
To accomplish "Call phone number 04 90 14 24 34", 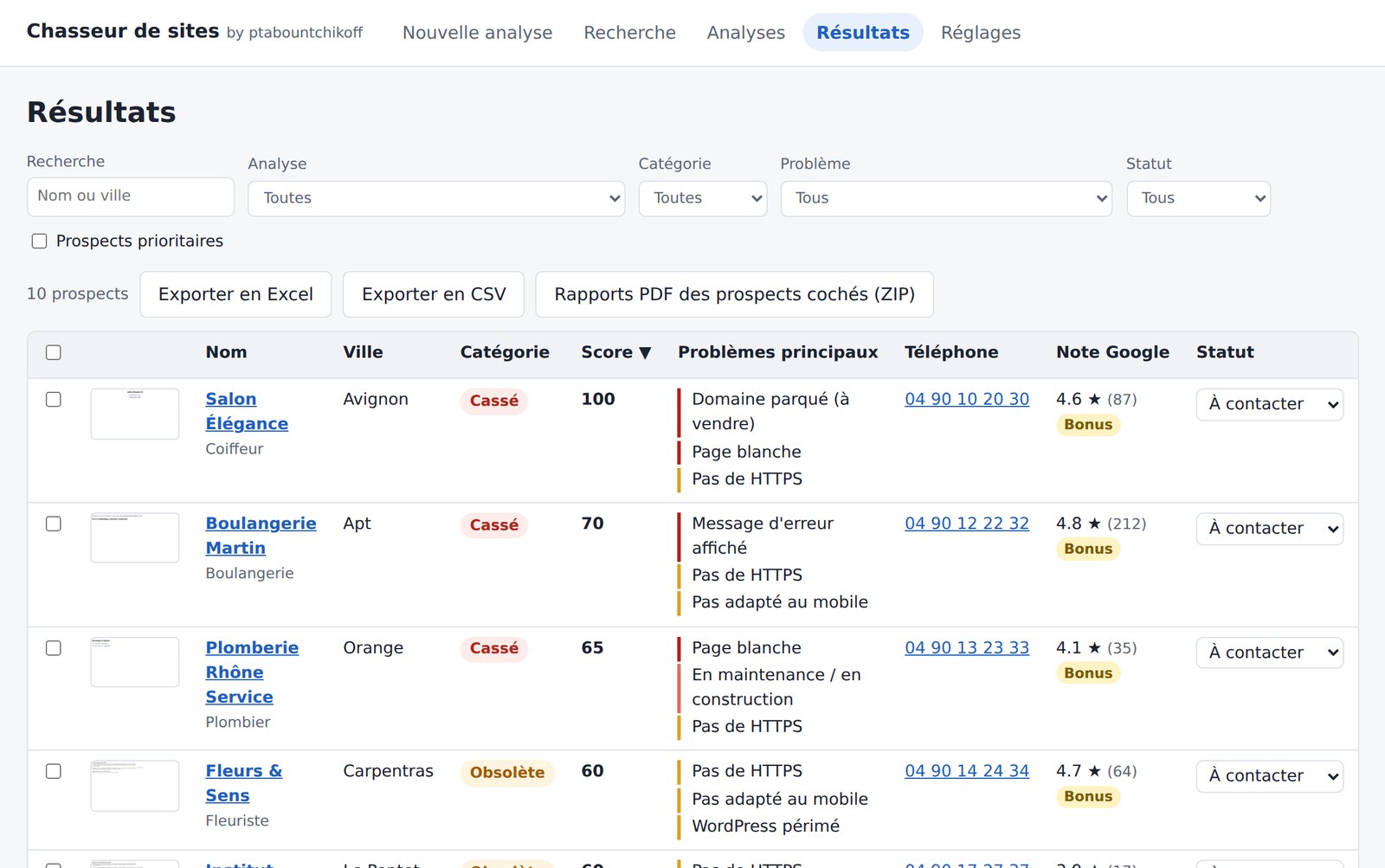I will point(967,771).
